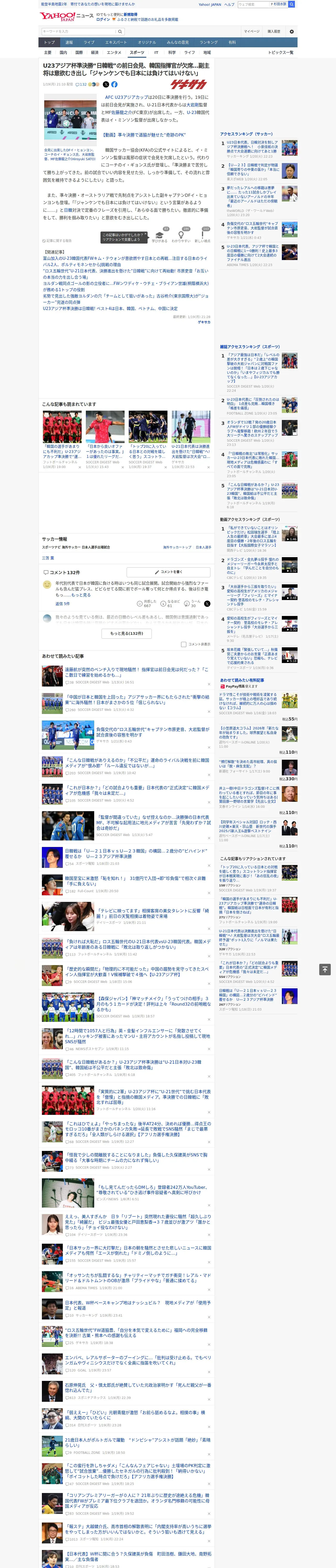Click the top header search button
Screen dimensions: 336x1568
(292, 4)
